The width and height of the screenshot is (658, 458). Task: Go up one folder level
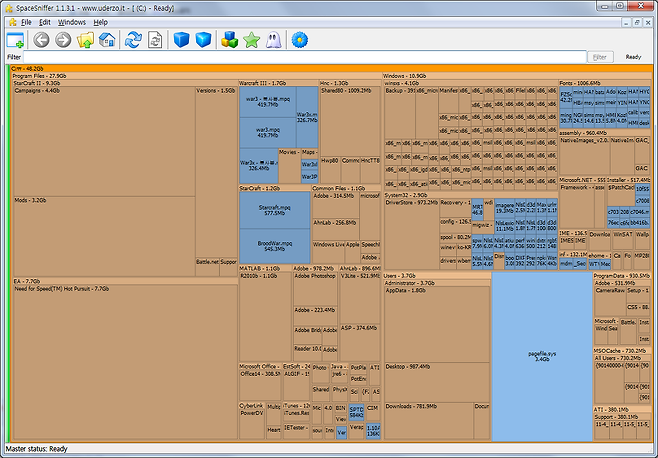click(86, 40)
